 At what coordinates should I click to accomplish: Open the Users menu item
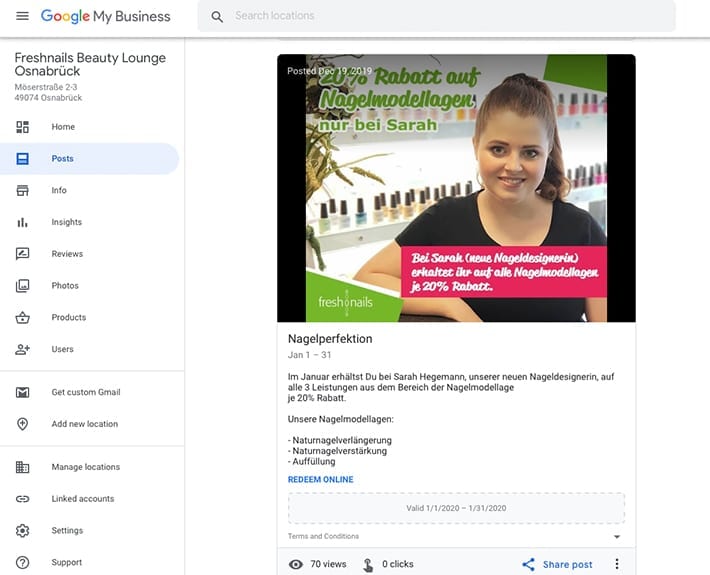(x=89, y=349)
